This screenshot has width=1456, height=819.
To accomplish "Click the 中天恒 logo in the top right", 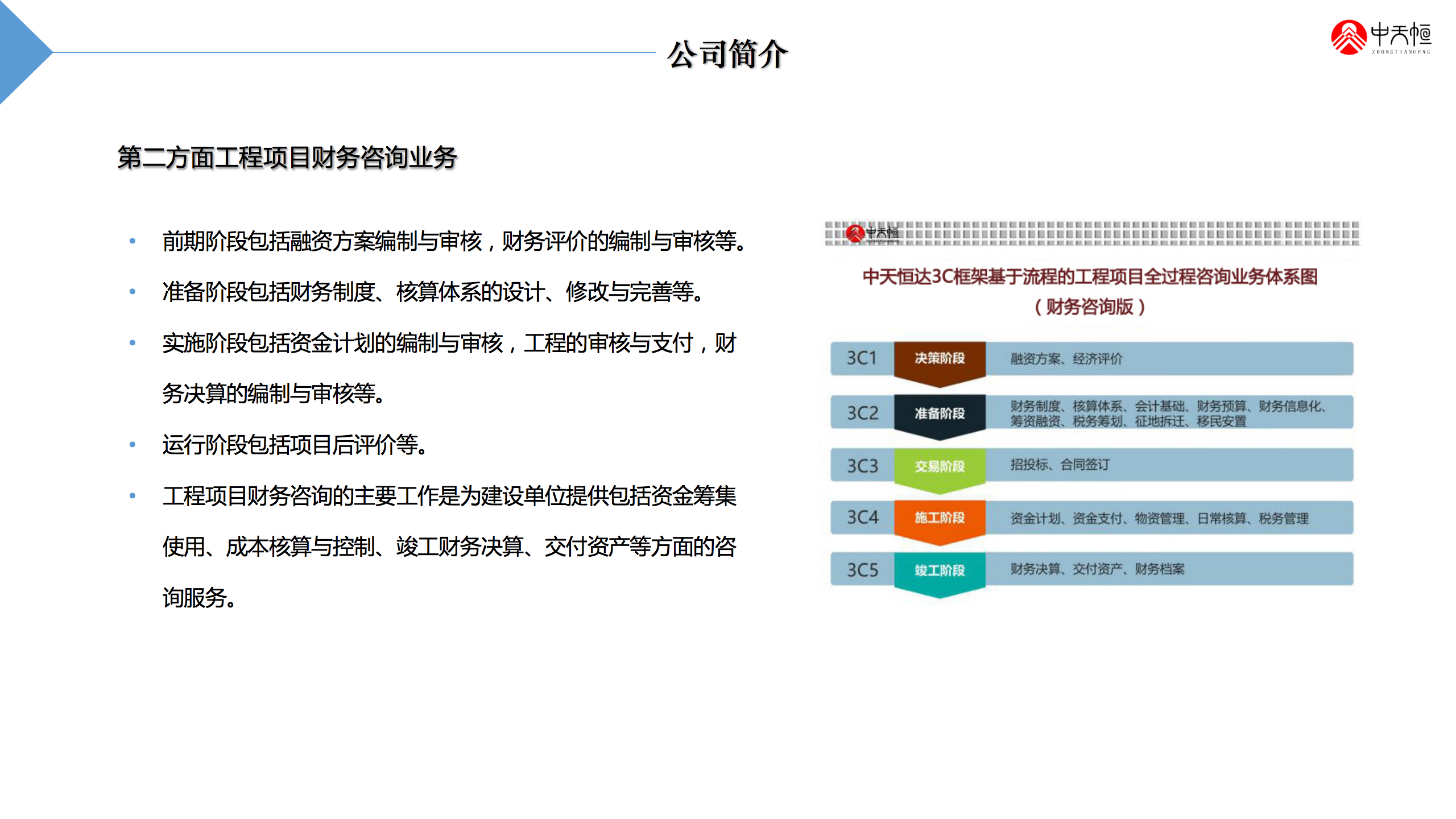I will click(1380, 38).
